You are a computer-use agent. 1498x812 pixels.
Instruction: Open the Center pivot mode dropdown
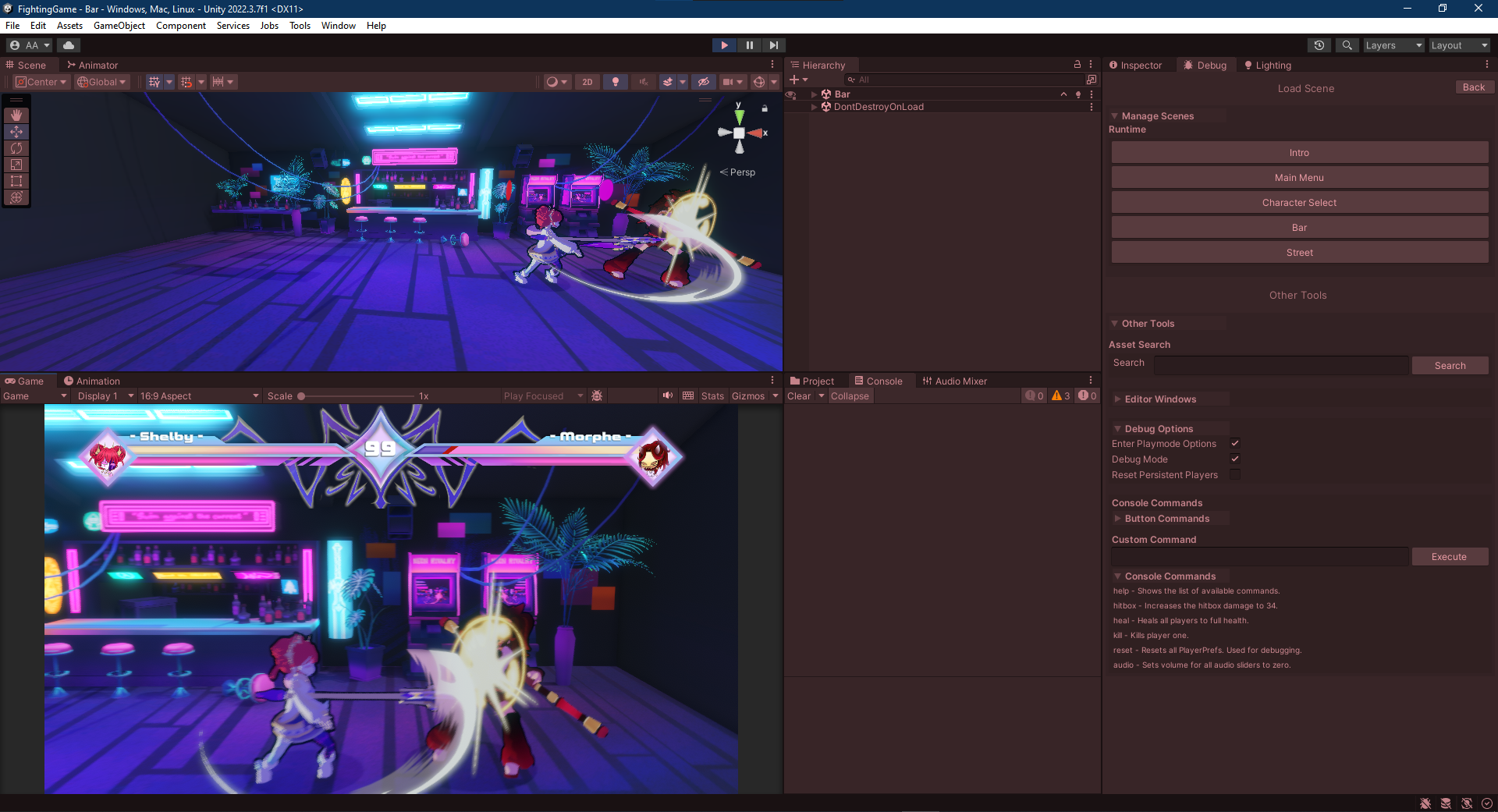[41, 82]
